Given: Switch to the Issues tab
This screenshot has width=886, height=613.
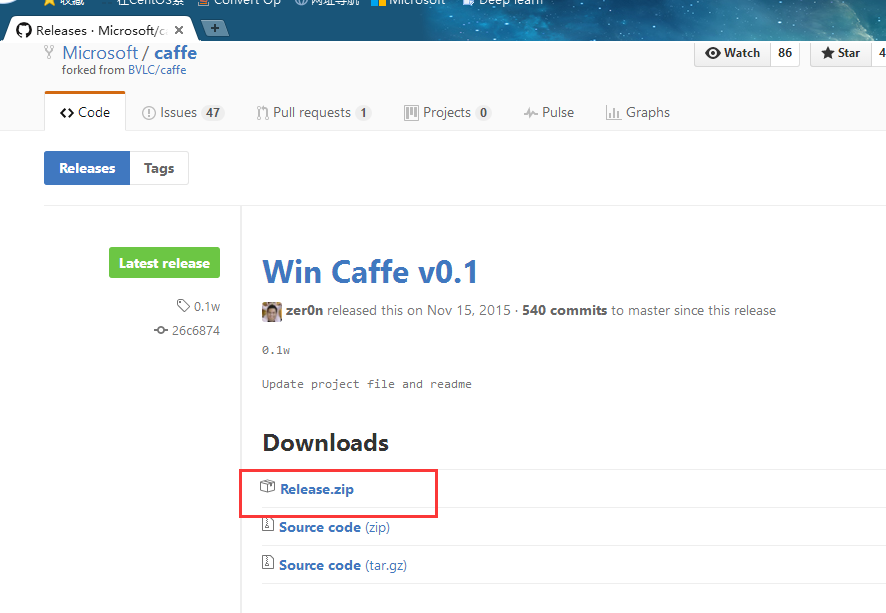Looking at the screenshot, I should [183, 112].
